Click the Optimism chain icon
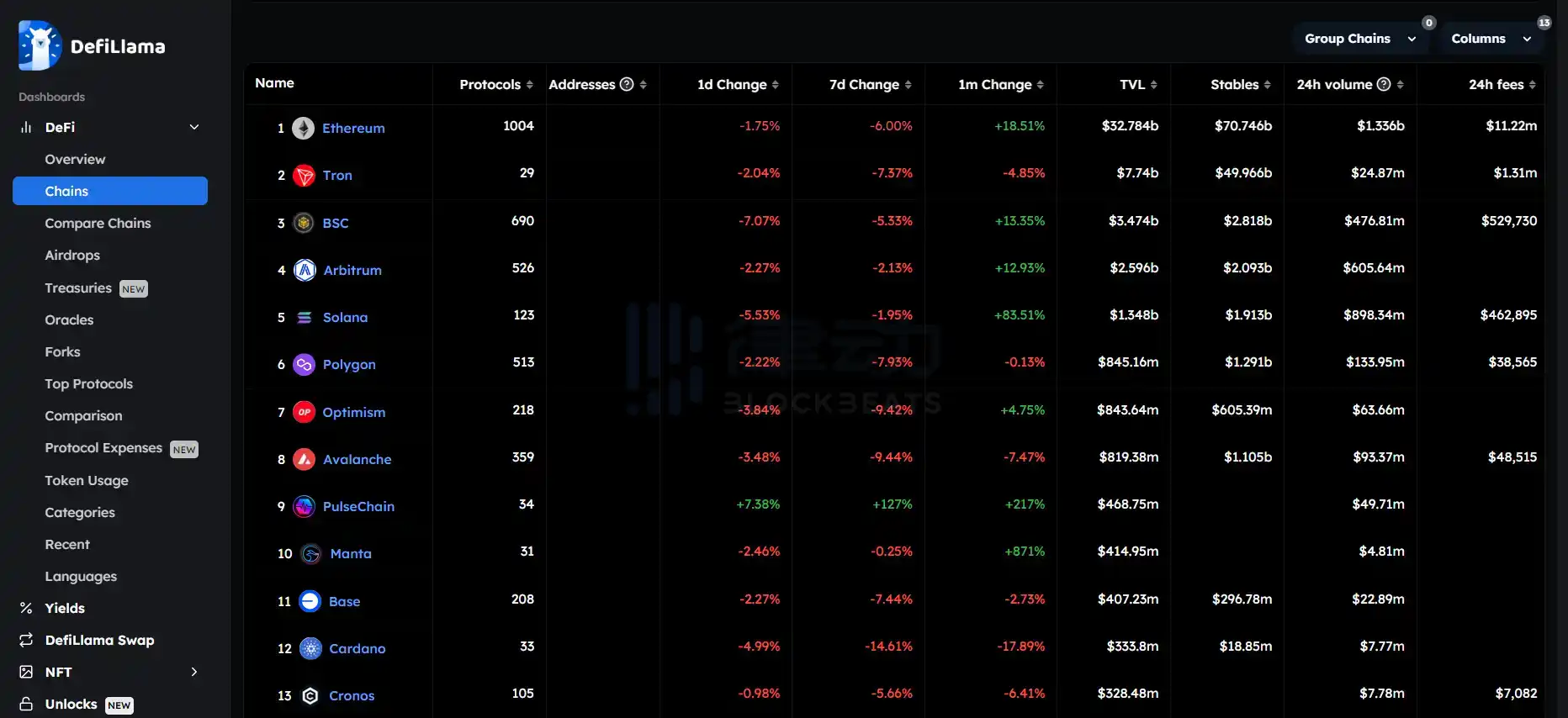Viewport: 1568px width, 718px height. tap(304, 412)
